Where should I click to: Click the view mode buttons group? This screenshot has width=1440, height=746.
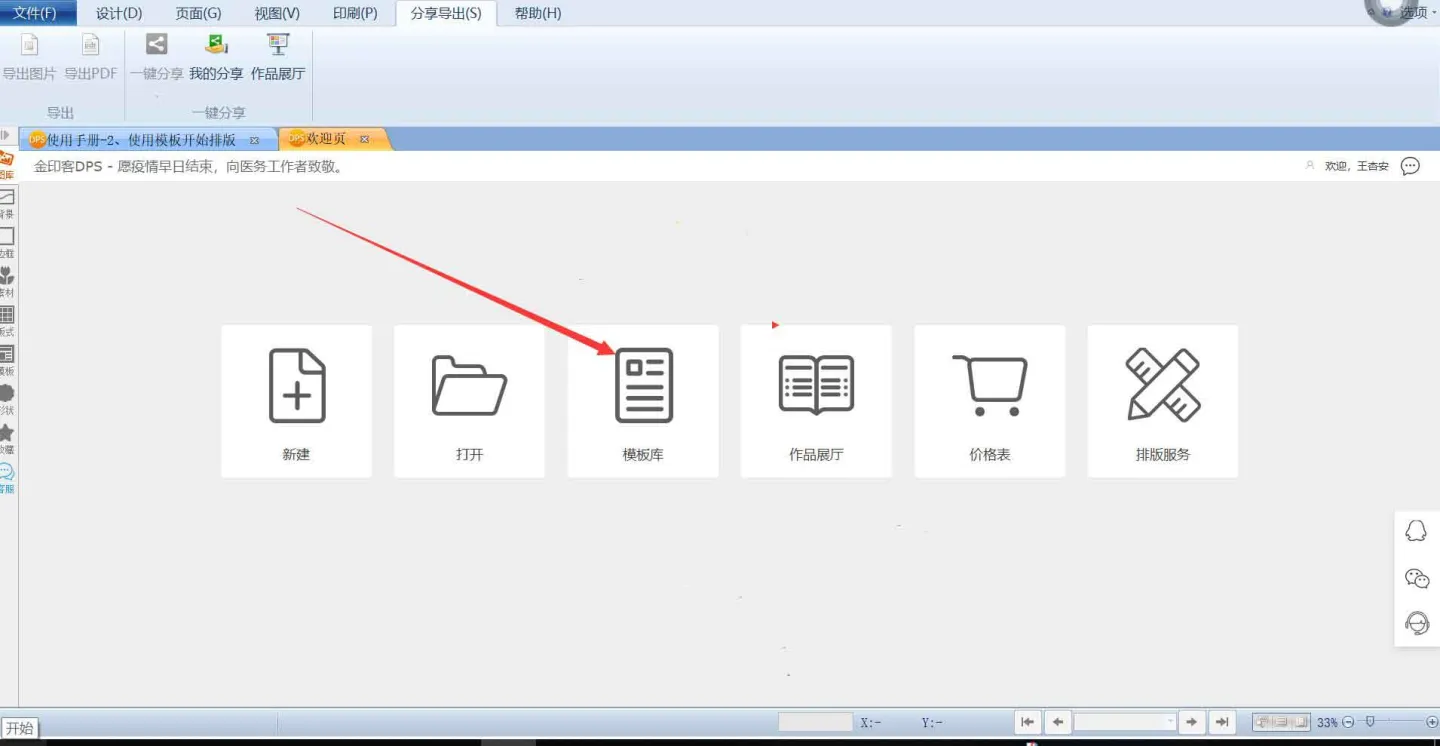[1282, 722]
